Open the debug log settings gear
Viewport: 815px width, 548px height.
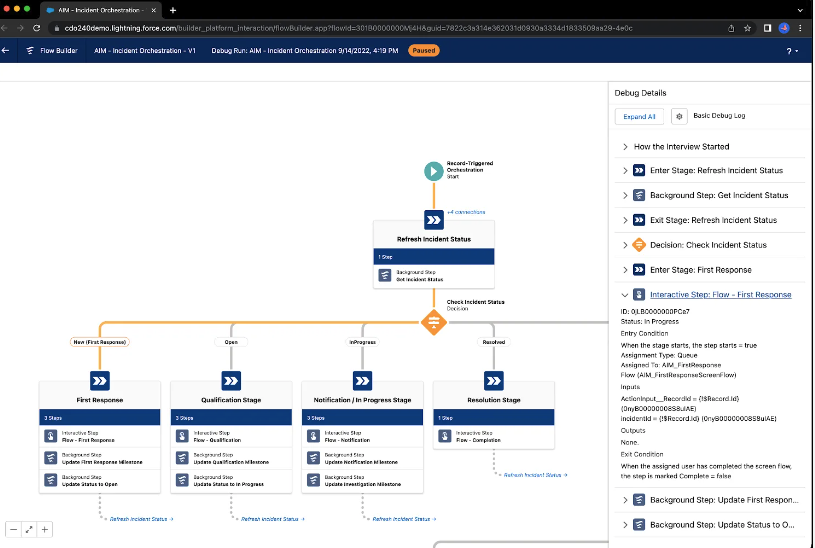click(x=679, y=116)
